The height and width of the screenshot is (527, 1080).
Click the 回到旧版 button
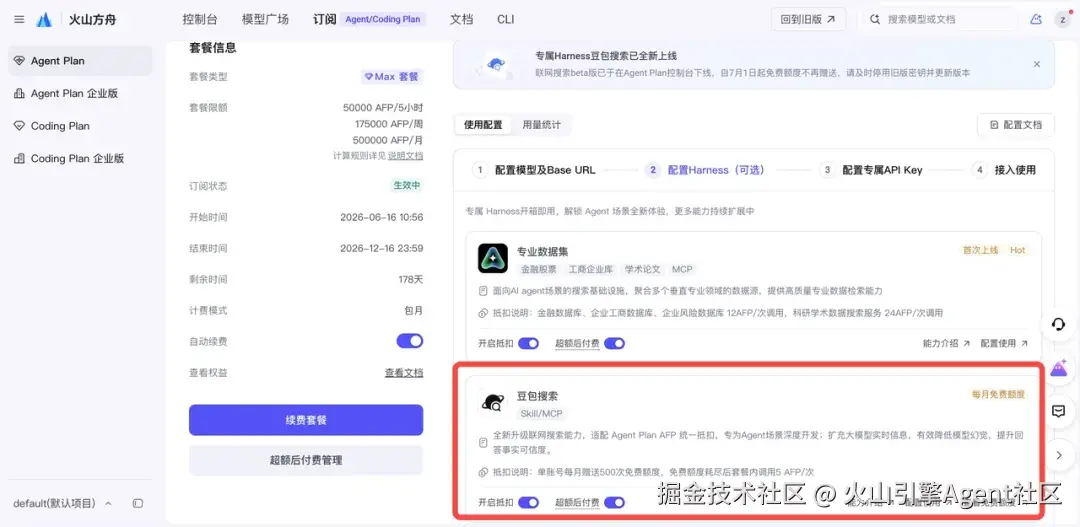809,19
